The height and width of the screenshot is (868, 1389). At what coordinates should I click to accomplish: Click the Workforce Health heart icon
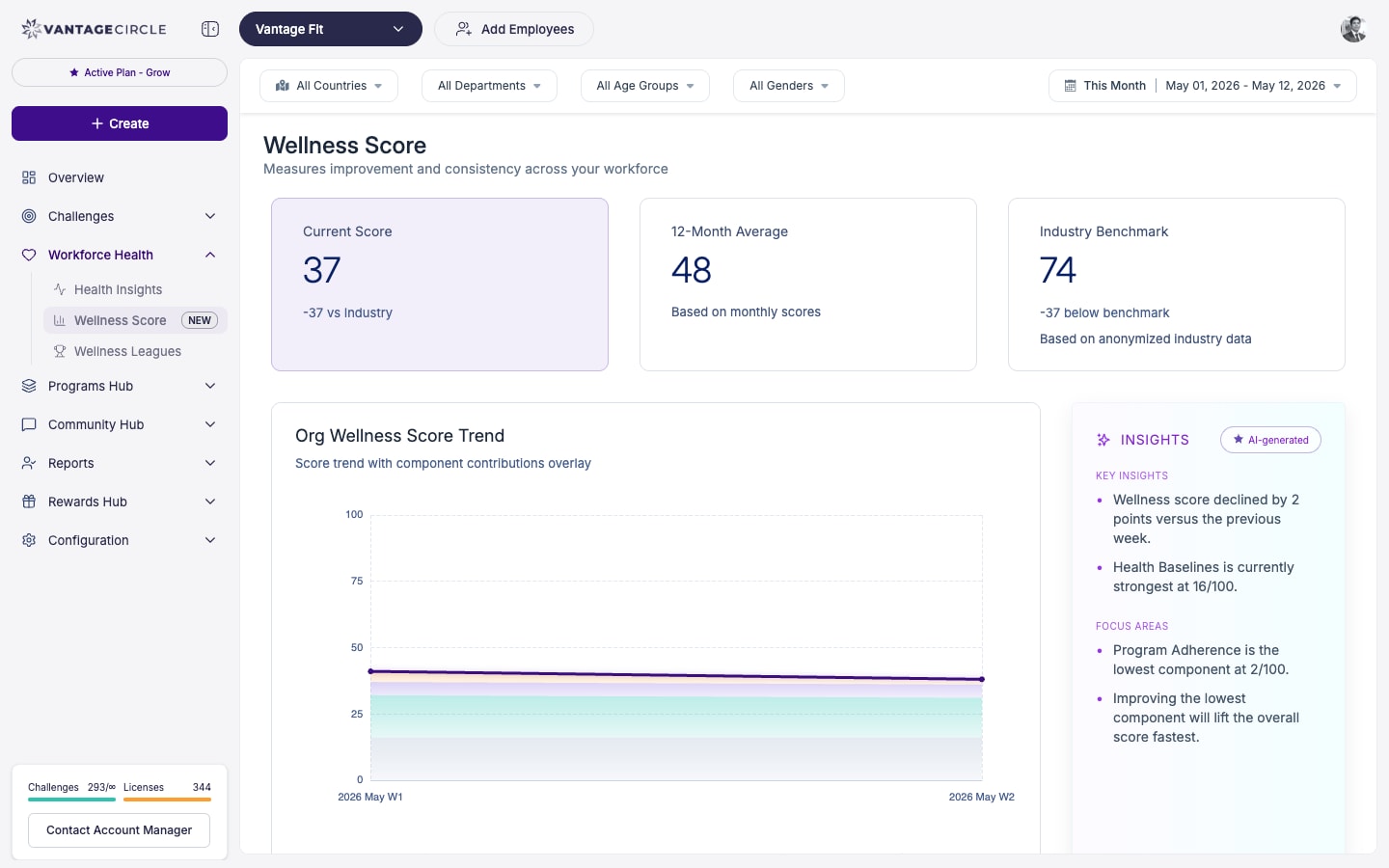click(x=29, y=255)
